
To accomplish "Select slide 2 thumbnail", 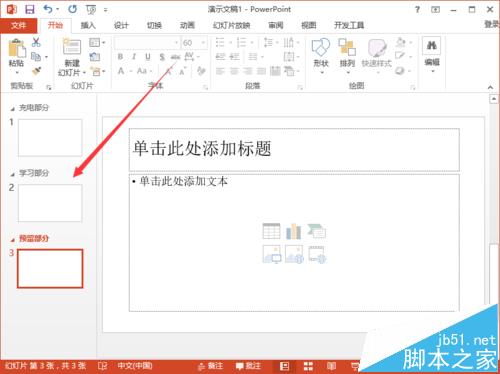I will [50, 203].
